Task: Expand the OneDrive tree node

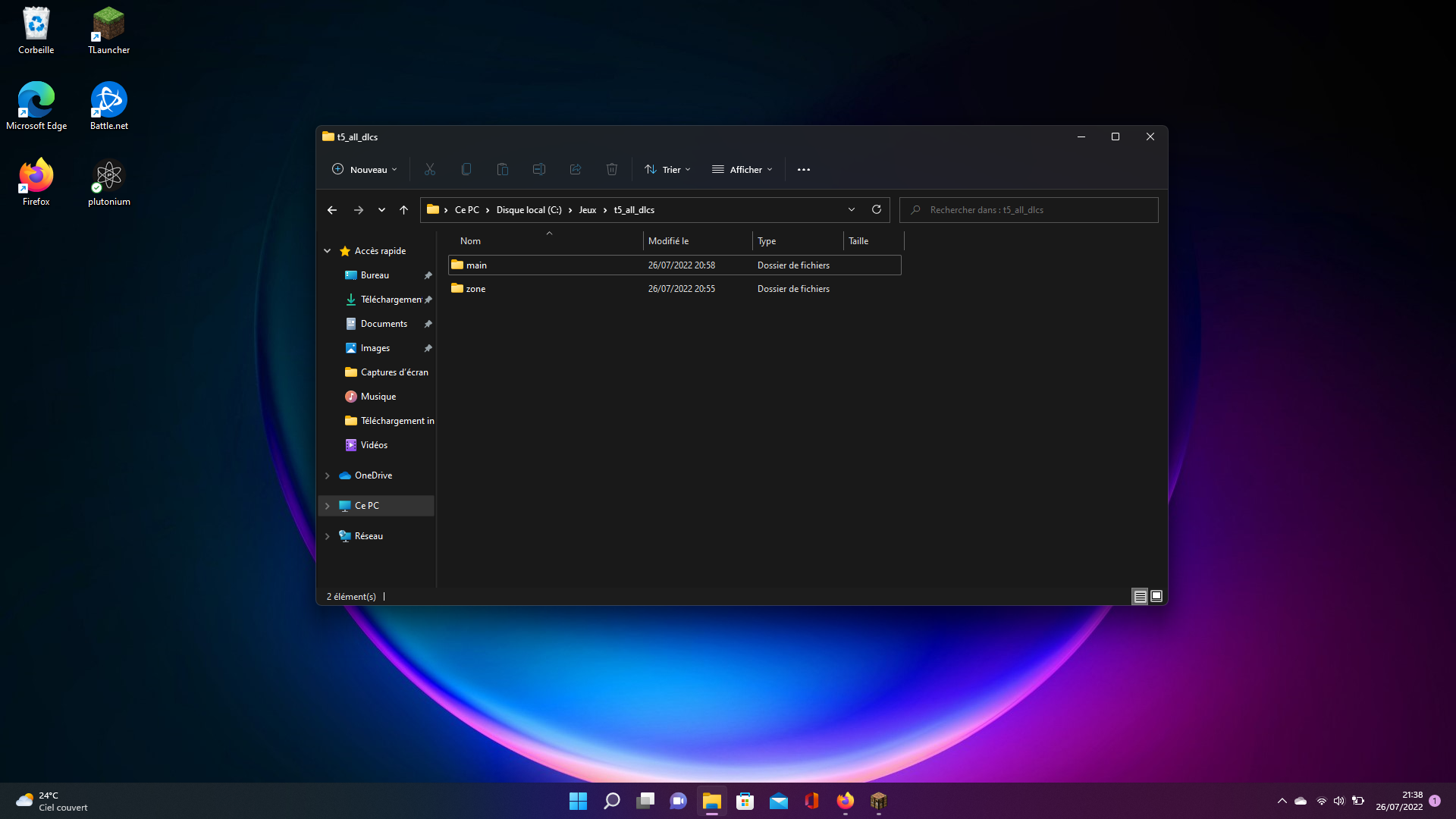Action: [328, 475]
